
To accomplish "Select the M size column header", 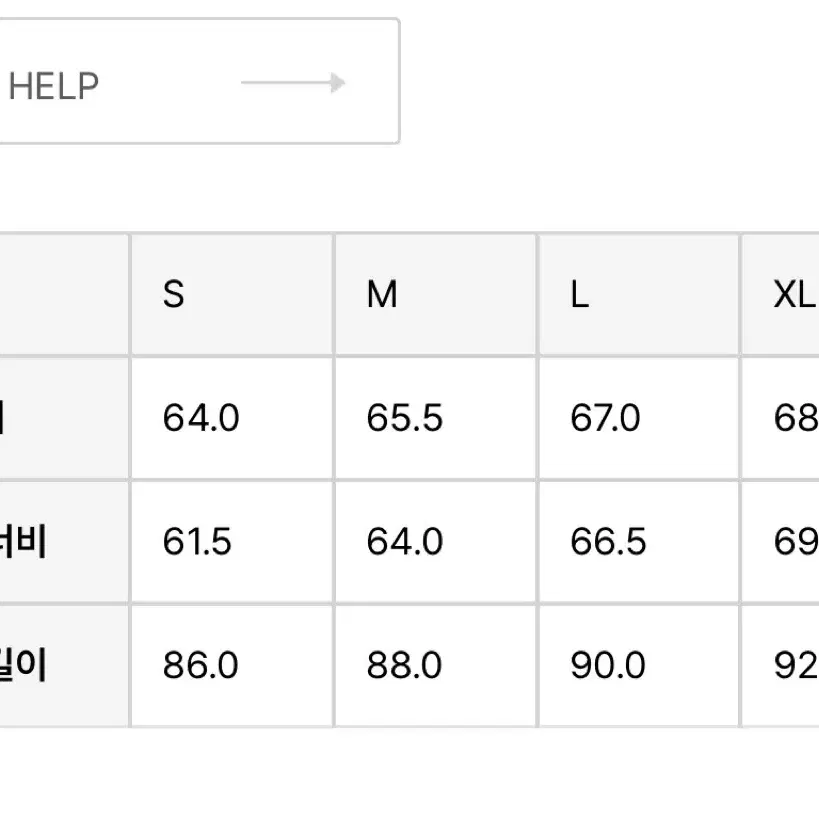I will point(382,294).
